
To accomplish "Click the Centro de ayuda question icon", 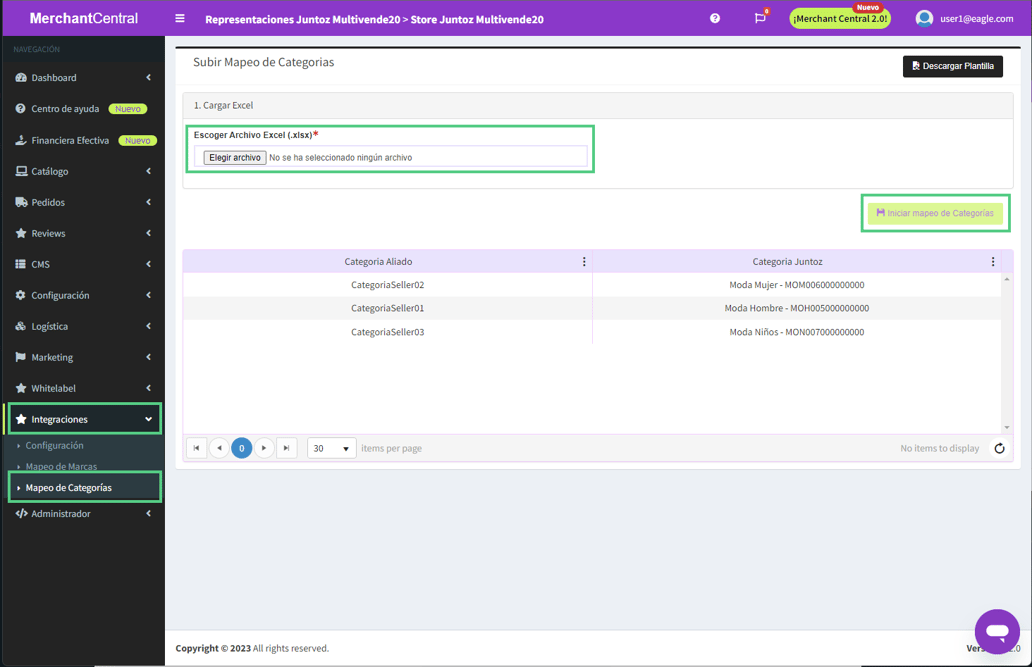I will click(20, 109).
